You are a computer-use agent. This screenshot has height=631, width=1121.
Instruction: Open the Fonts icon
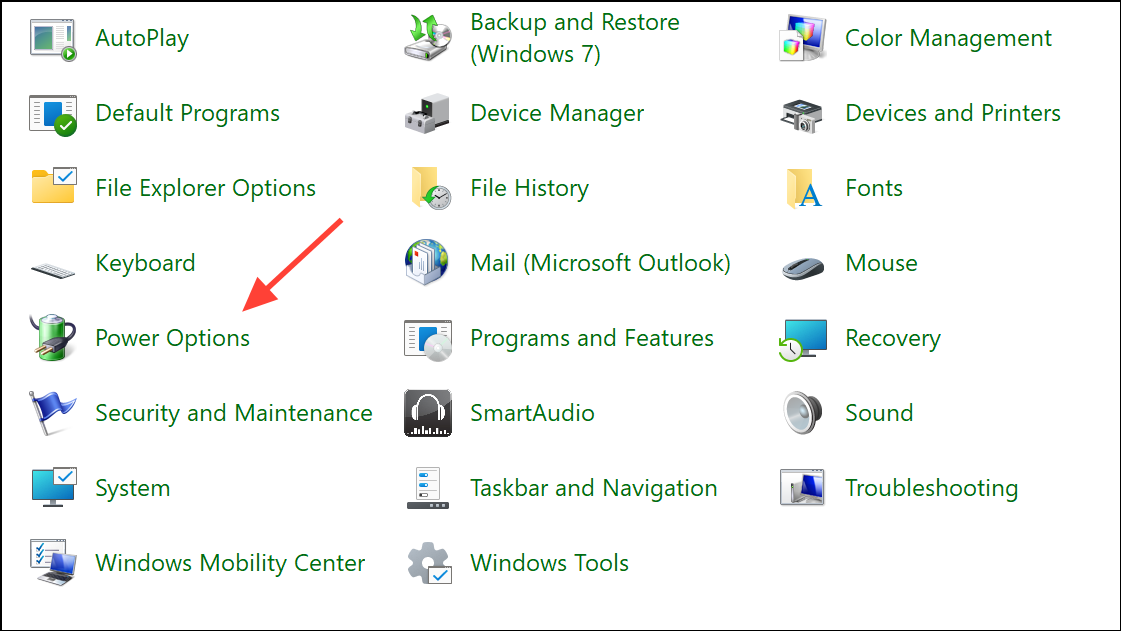[802, 188]
